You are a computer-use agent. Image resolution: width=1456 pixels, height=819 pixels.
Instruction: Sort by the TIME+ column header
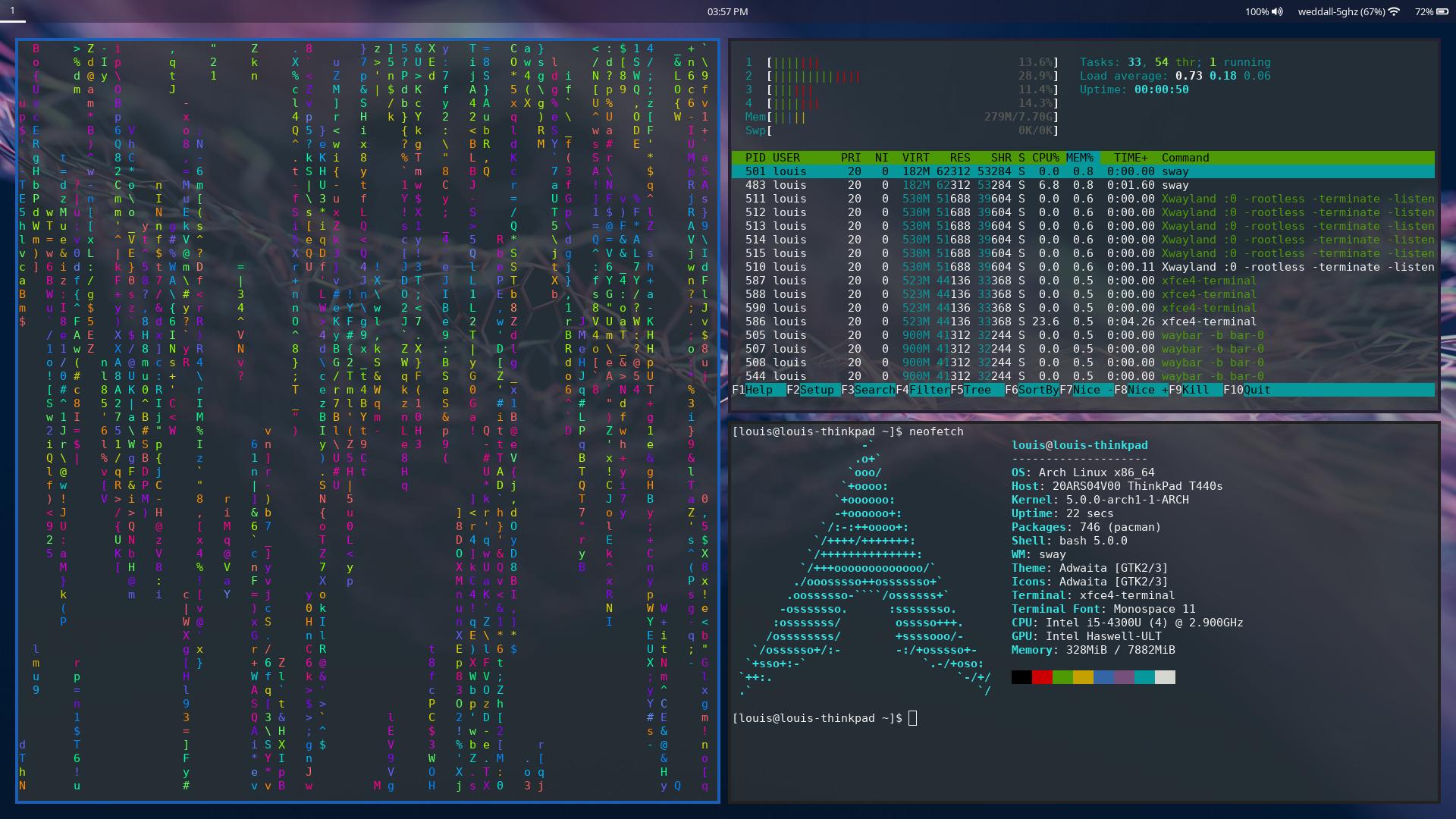click(x=1131, y=158)
